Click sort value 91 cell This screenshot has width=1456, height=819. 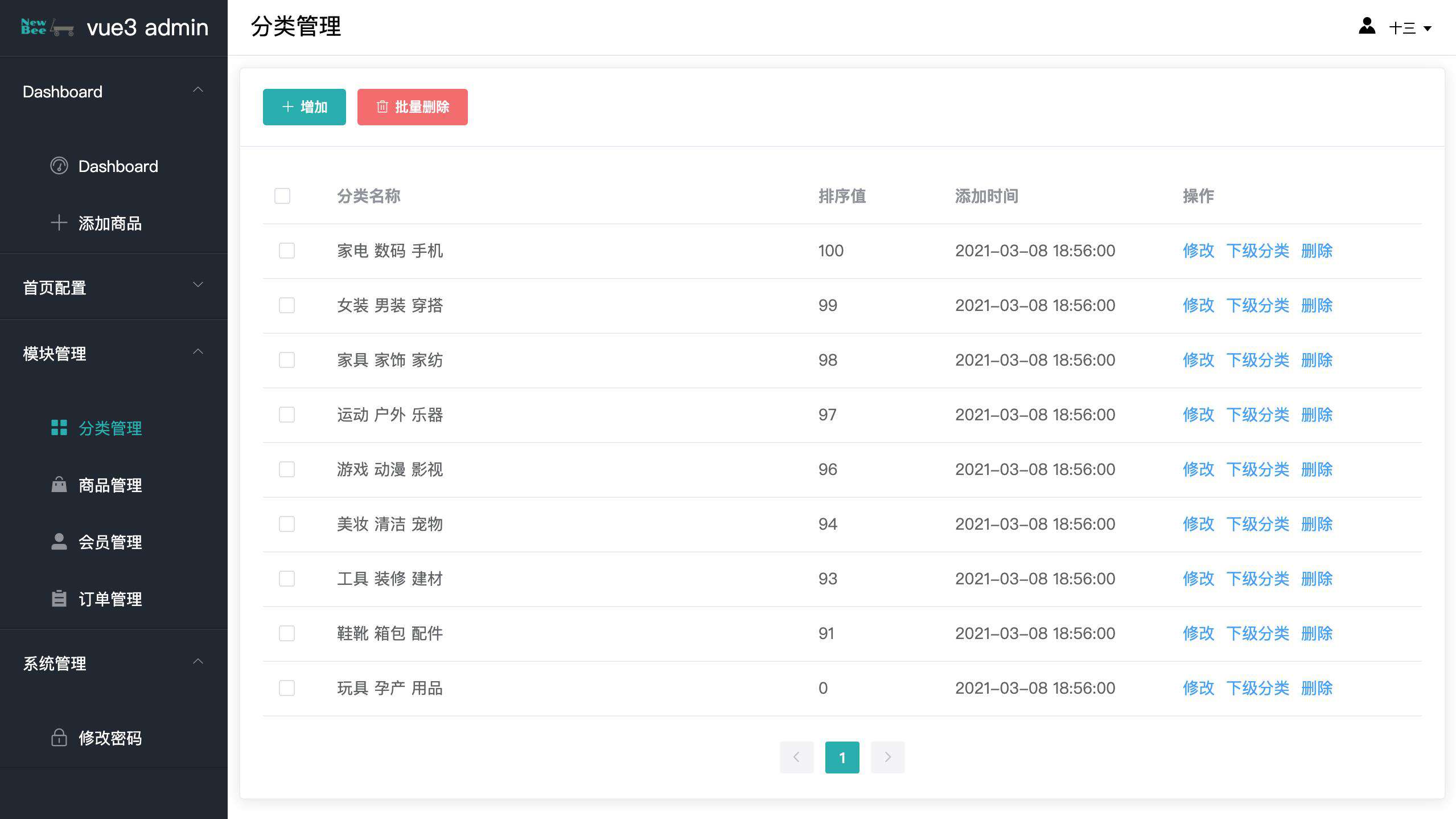(826, 633)
